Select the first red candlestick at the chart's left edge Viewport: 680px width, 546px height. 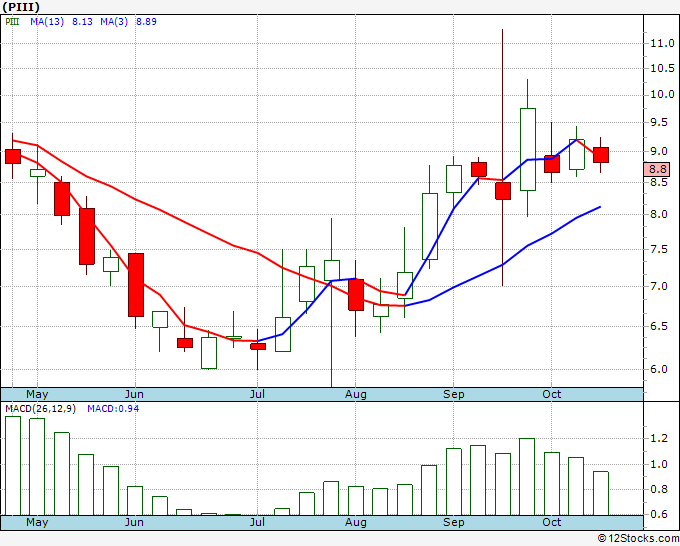pos(13,156)
